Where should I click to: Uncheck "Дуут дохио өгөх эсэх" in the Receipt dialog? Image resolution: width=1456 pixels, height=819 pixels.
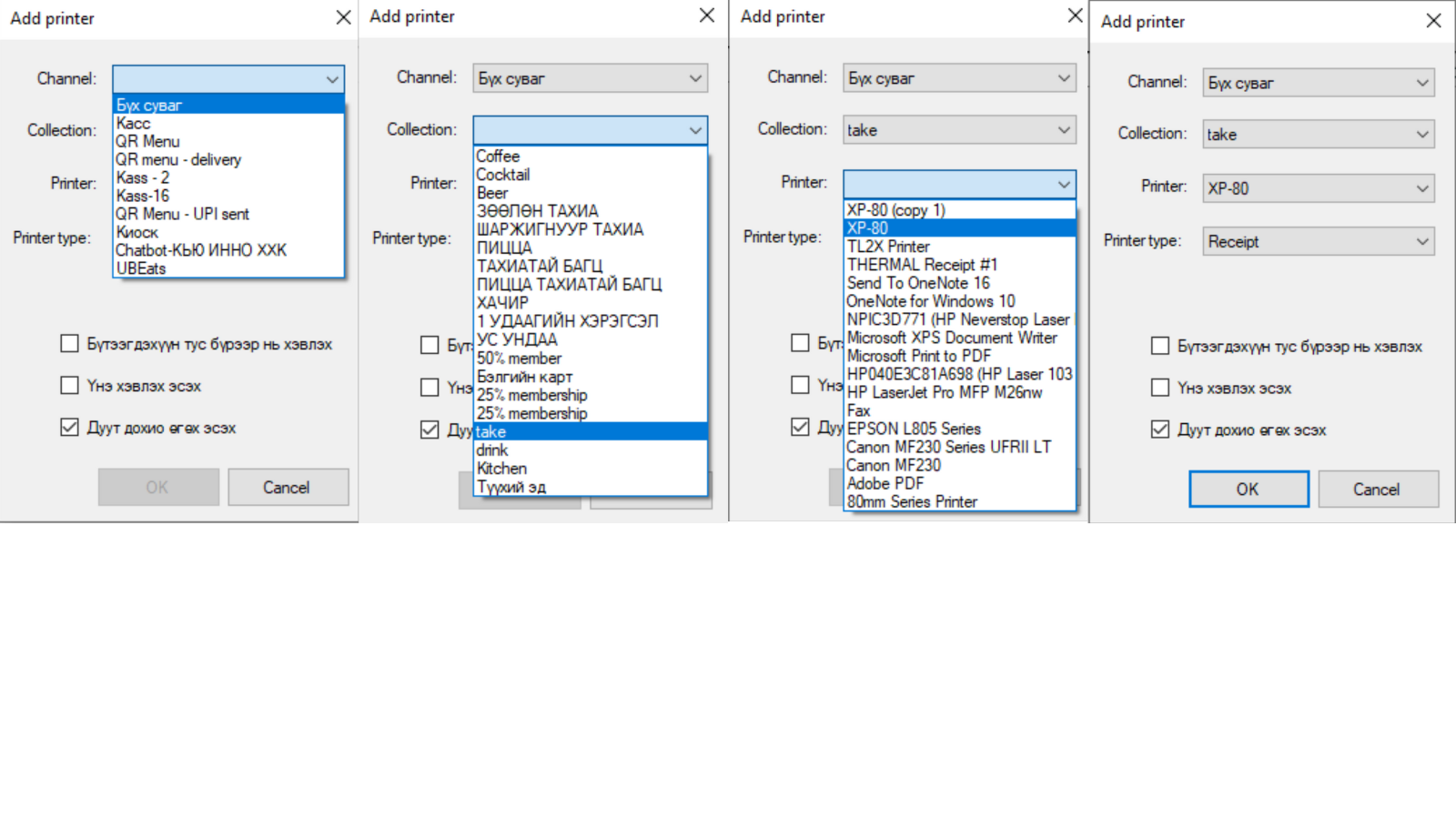click(1160, 430)
